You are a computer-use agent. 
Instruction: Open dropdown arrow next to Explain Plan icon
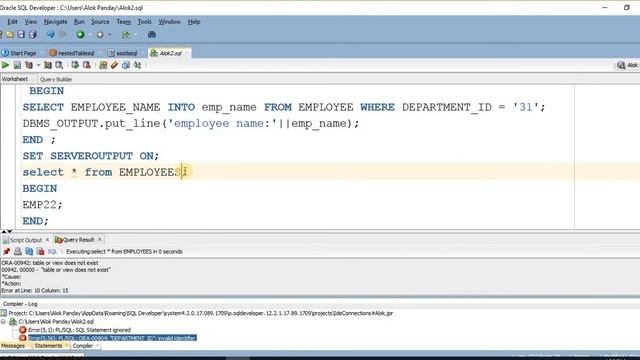tap(38, 65)
